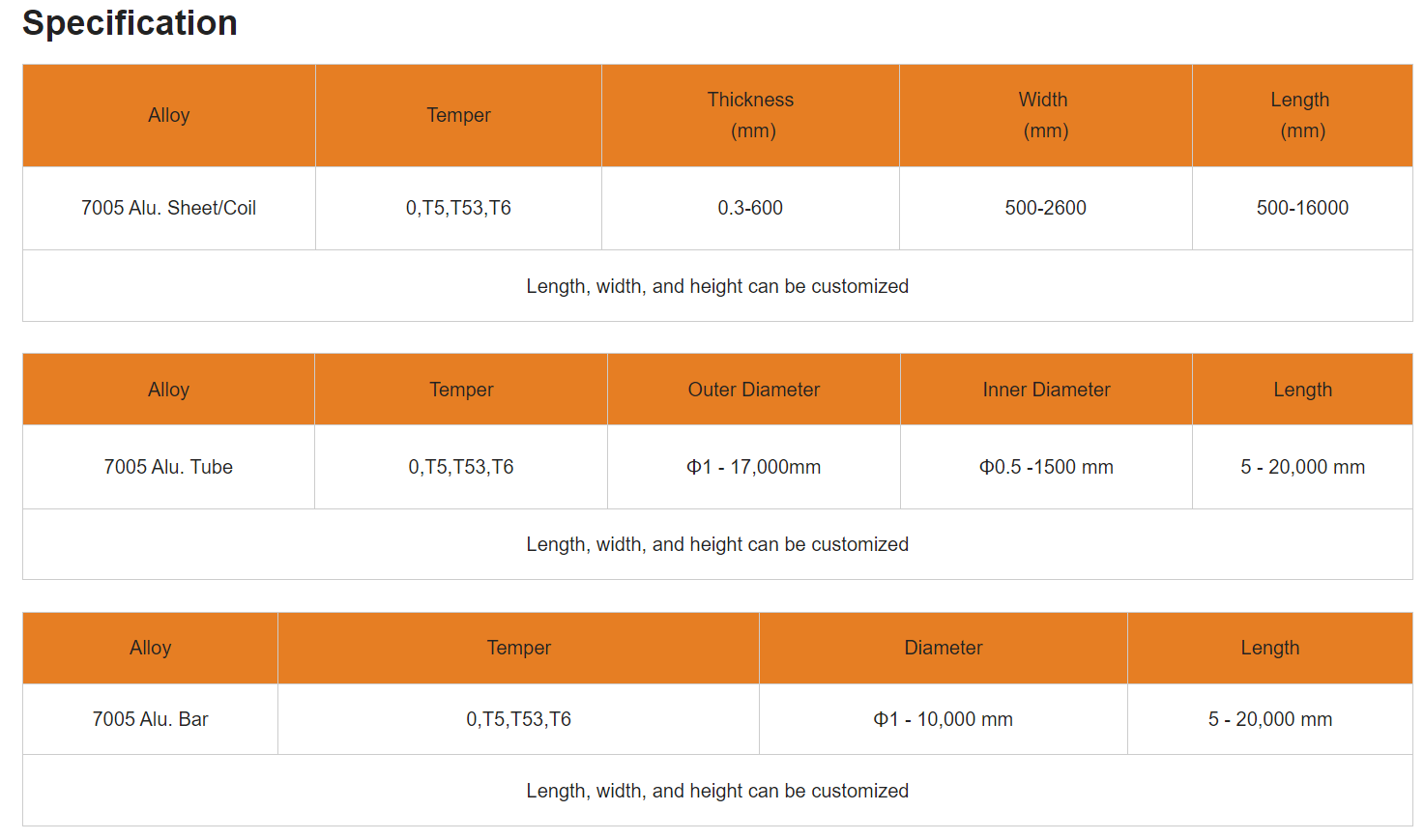Click the 500-16000 length value
1424x840 pixels.
coord(1302,208)
